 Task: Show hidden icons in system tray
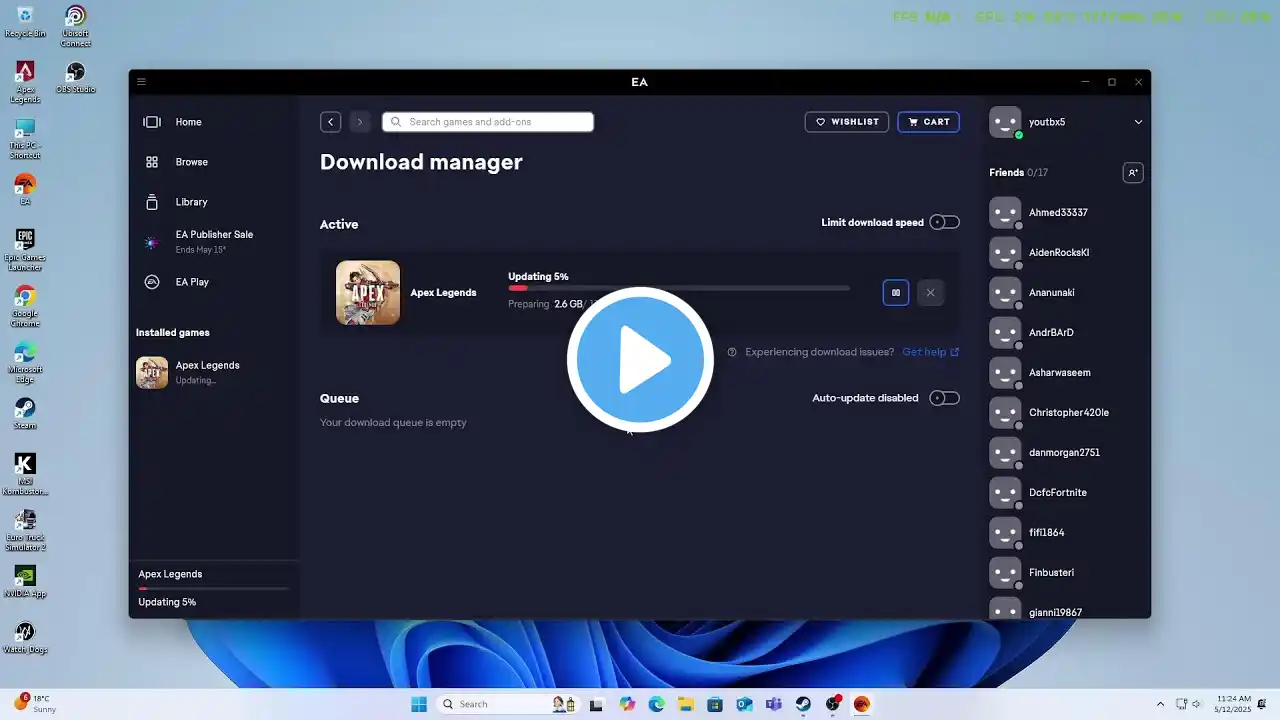[x=1160, y=704]
